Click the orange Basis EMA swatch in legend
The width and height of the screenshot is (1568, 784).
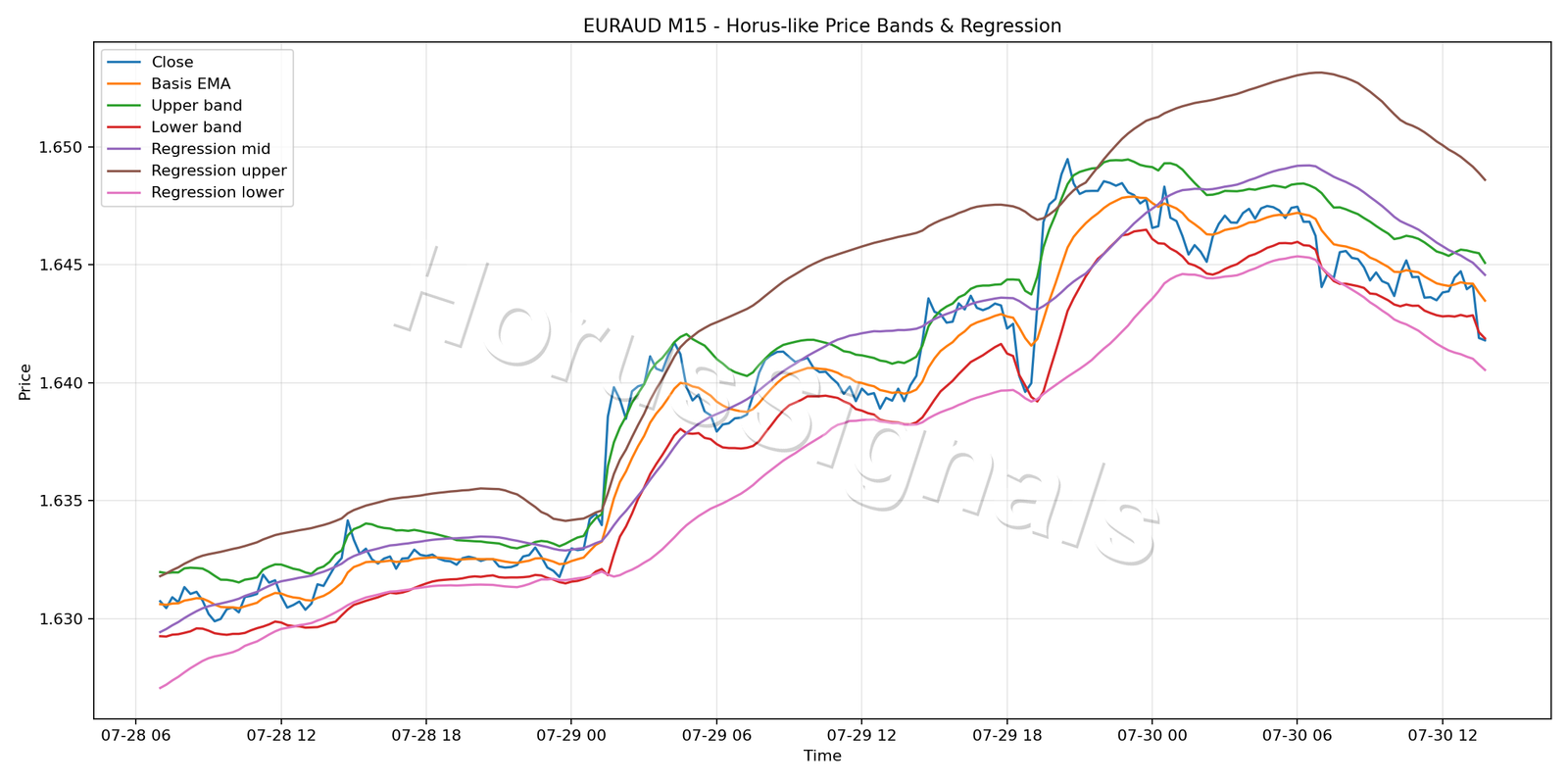pos(123,84)
